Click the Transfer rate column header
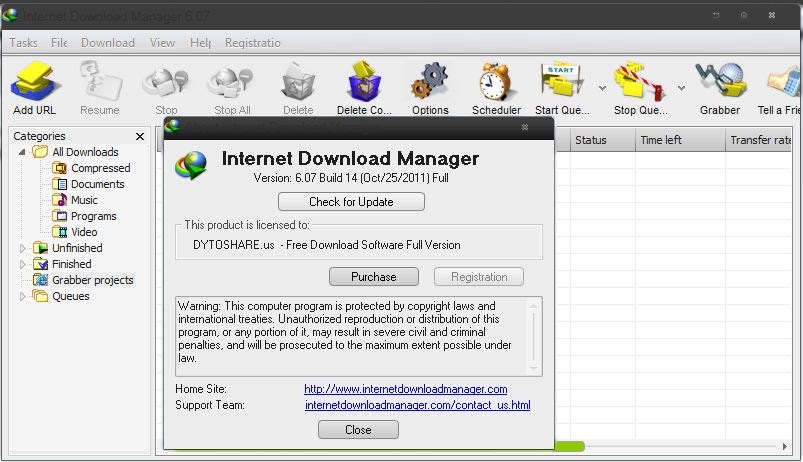 pos(759,140)
